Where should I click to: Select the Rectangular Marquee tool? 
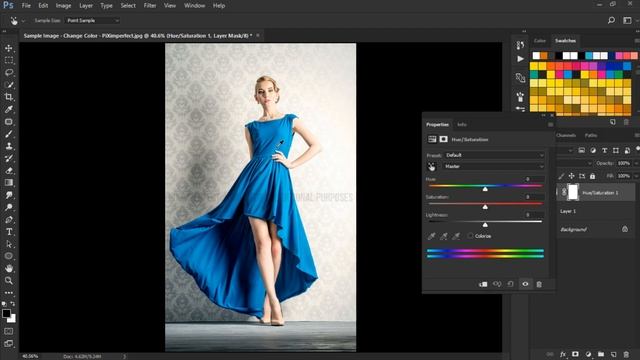pyautogui.click(x=9, y=60)
